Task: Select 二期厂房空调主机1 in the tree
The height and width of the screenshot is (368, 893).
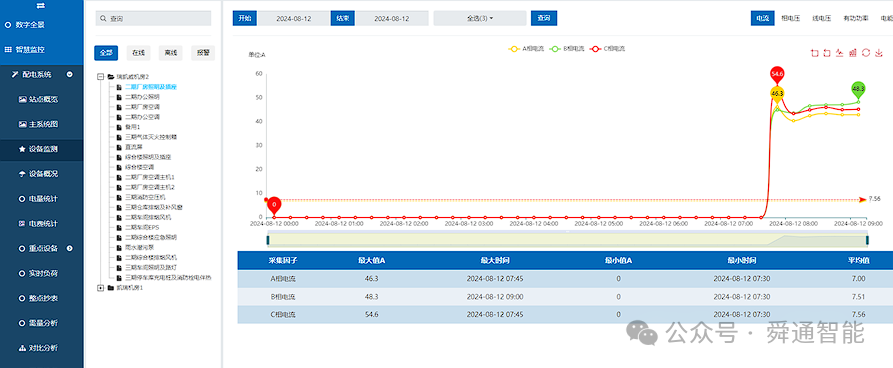Action: pos(150,177)
